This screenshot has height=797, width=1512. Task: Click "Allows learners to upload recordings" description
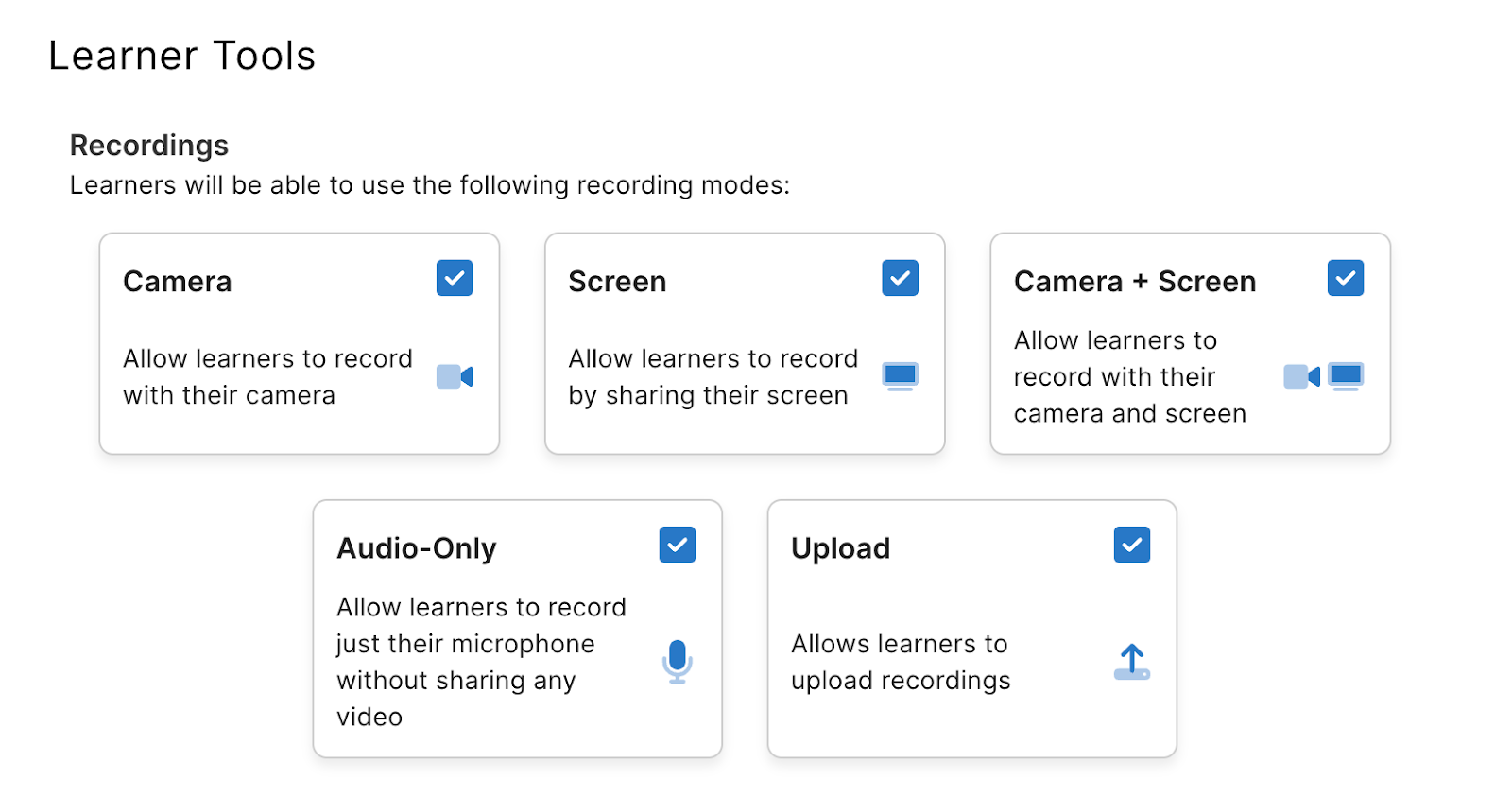[x=900, y=662]
